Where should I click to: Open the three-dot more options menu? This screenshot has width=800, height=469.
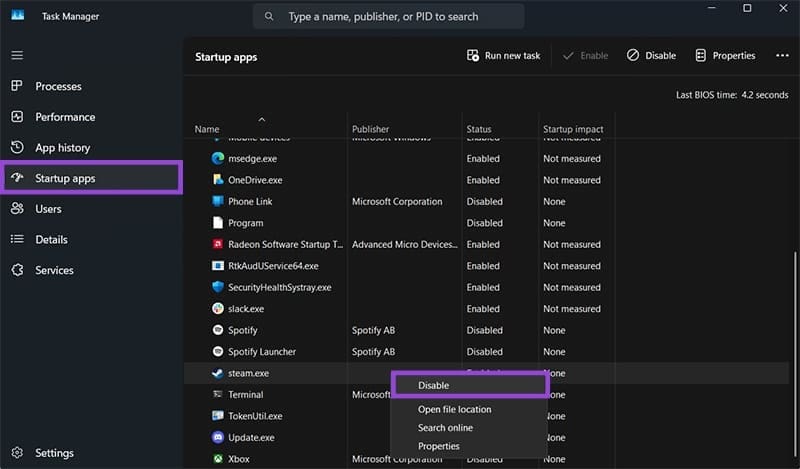pyautogui.click(x=782, y=56)
